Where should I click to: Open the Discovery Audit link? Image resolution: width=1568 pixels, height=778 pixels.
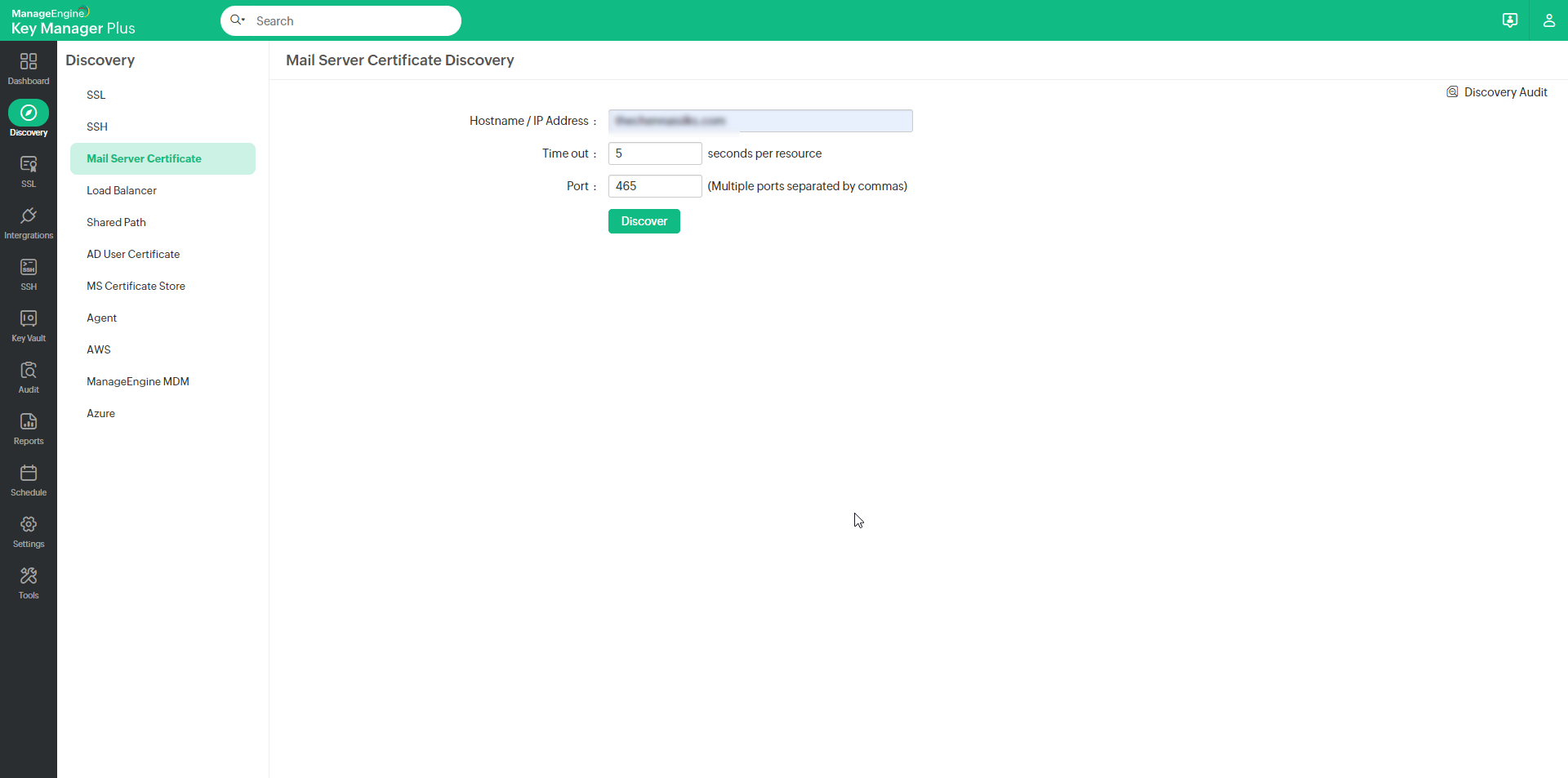coord(1505,91)
